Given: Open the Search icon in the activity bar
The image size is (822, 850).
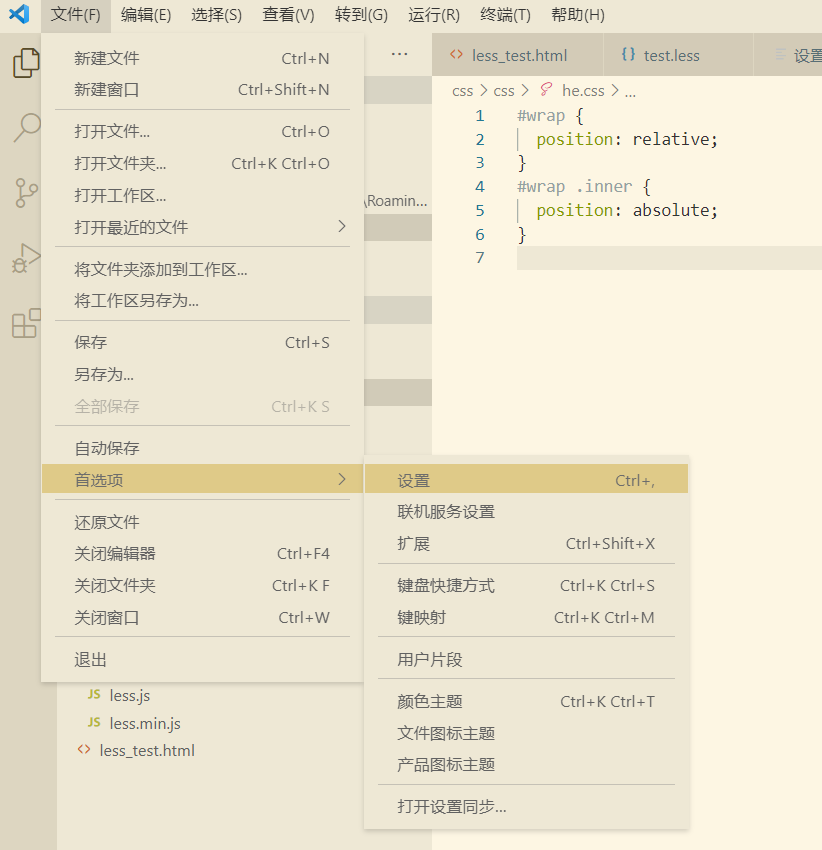Looking at the screenshot, I should [x=27, y=128].
